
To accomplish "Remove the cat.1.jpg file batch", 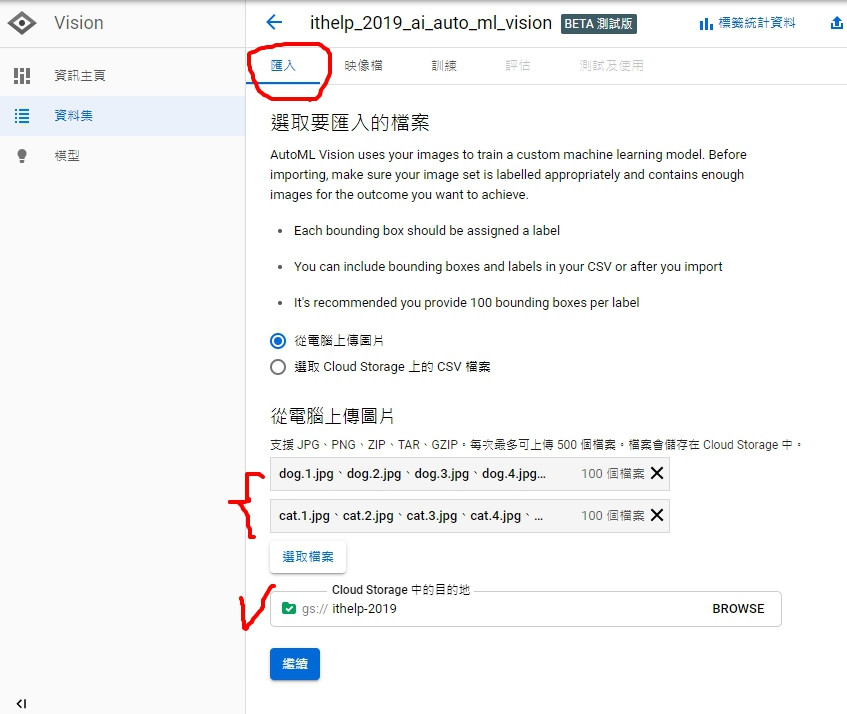I will point(657,515).
